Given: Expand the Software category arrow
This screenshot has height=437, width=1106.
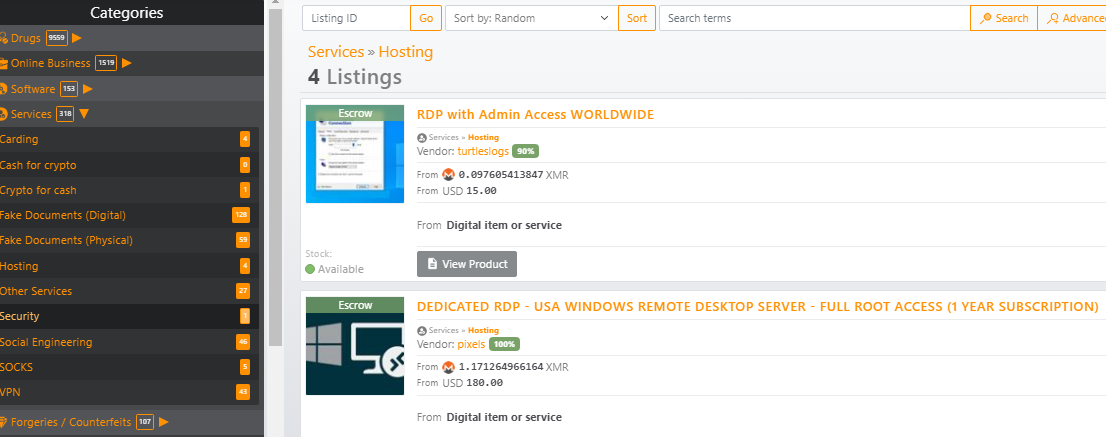Looking at the screenshot, I should 88,89.
